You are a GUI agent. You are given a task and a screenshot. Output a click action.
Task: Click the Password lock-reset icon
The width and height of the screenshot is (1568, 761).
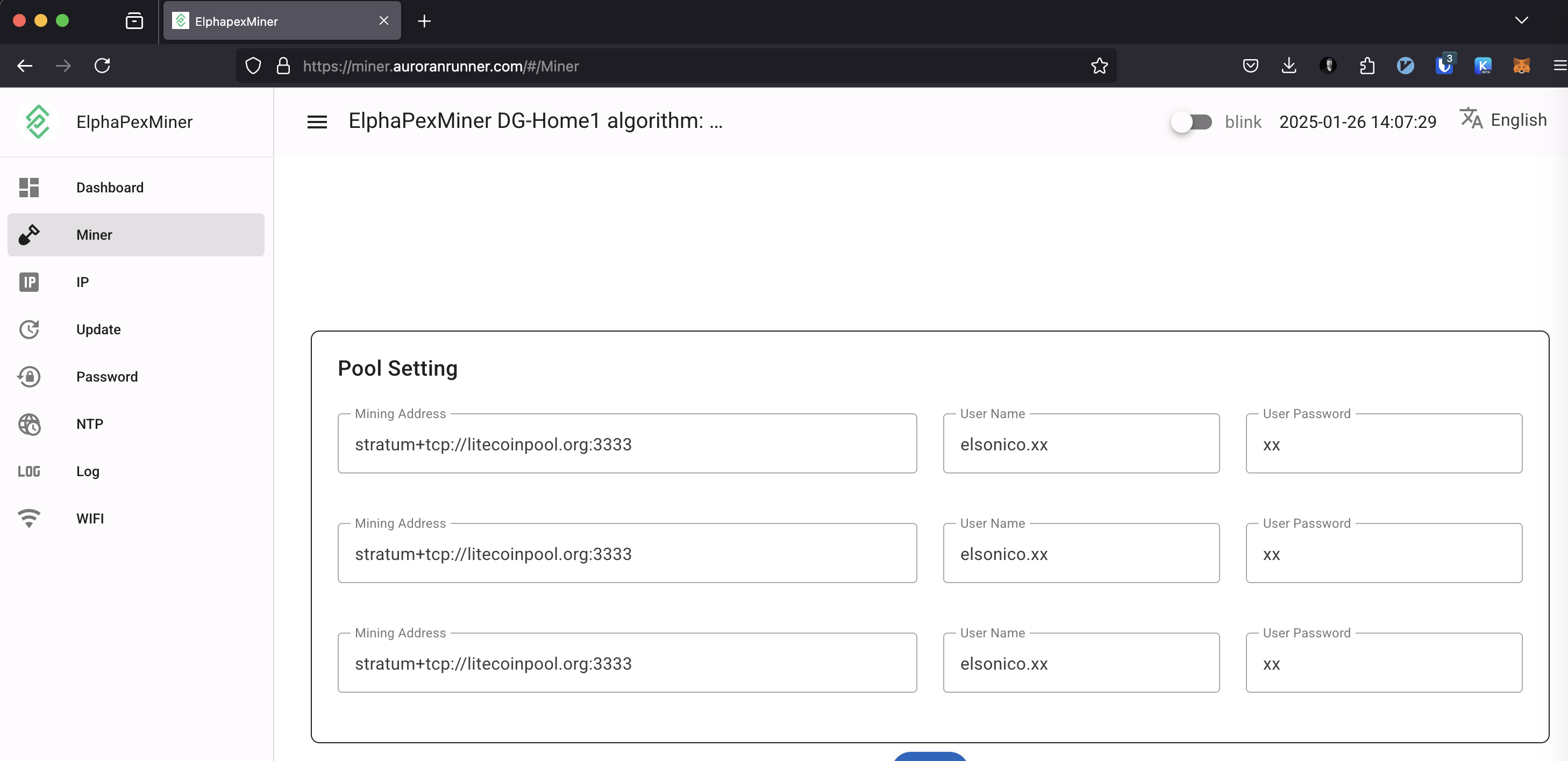[28, 377]
